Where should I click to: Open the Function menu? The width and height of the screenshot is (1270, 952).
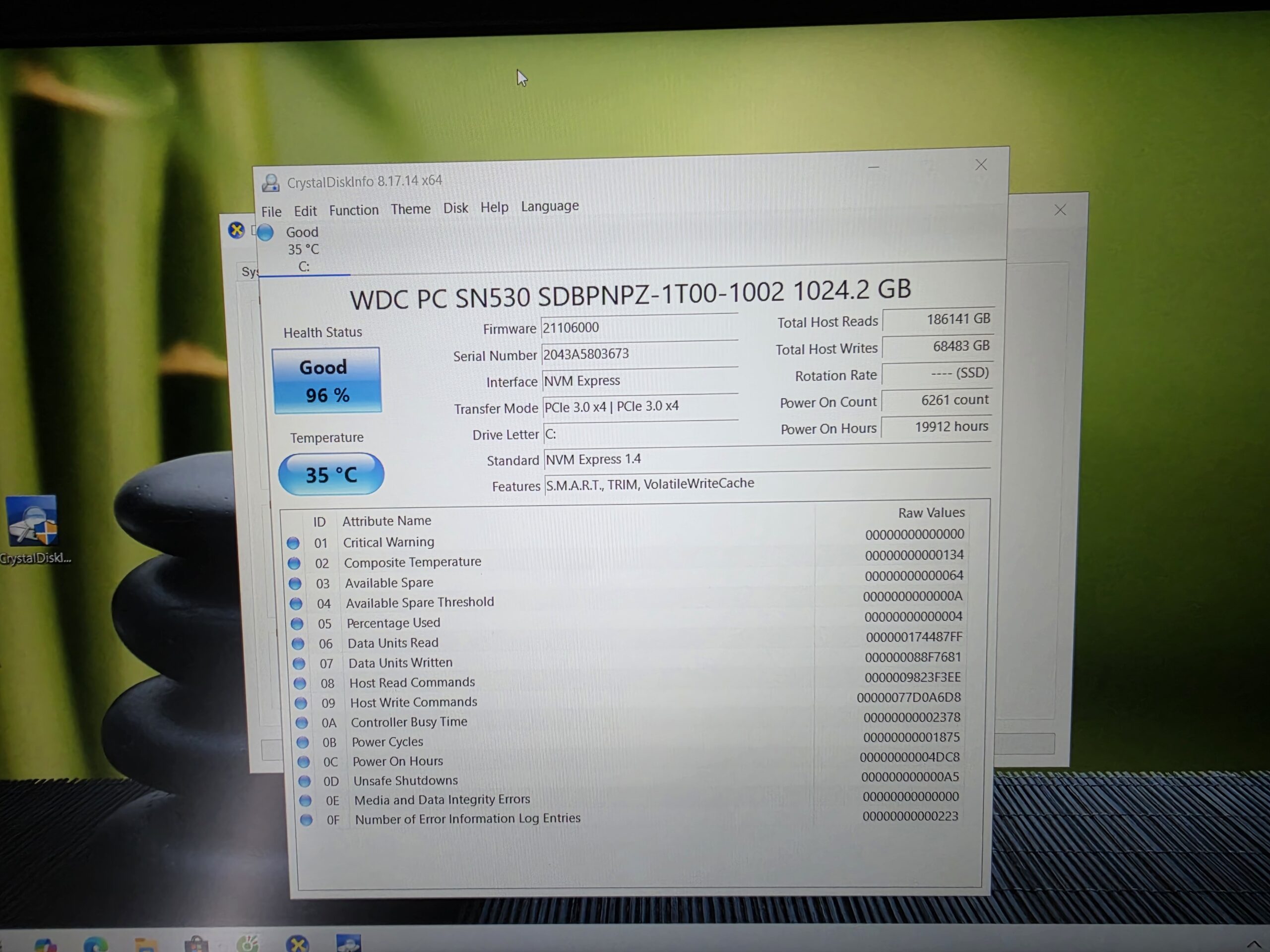coord(354,211)
